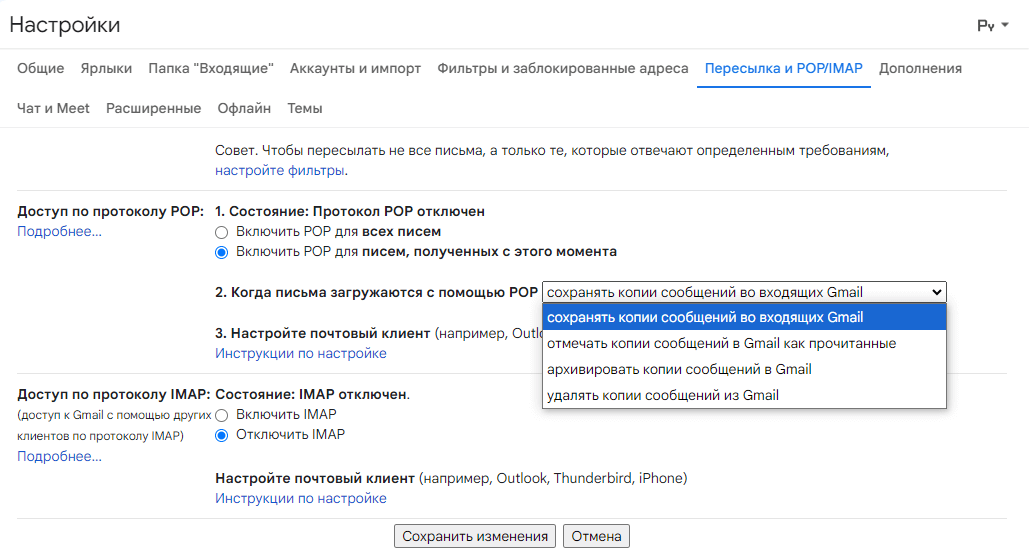Collapse the POP action dropdown arrow
This screenshot has width=1029, height=556.
(936, 292)
